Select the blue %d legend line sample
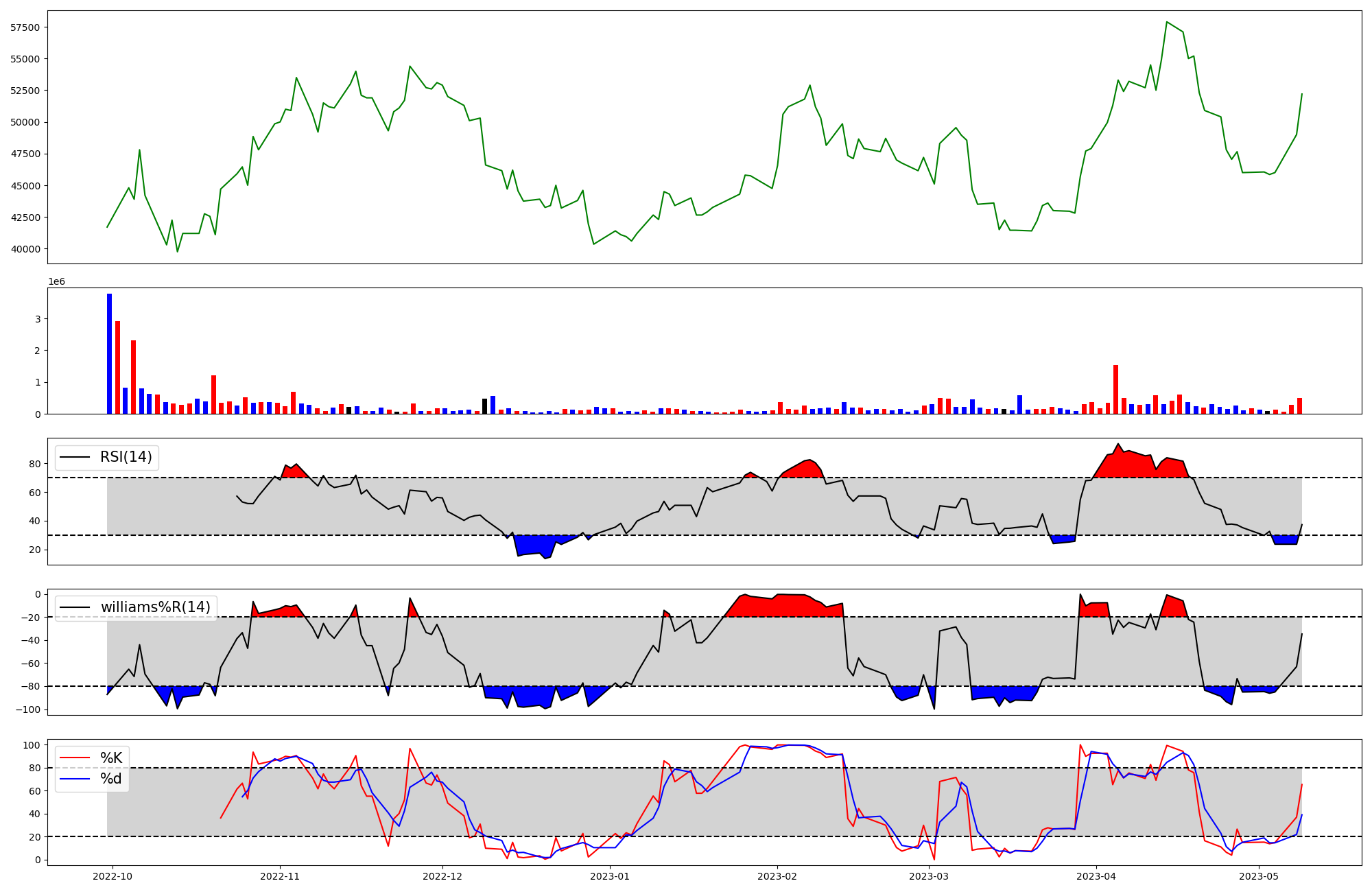This screenshot has width=1372, height=892. (75, 779)
